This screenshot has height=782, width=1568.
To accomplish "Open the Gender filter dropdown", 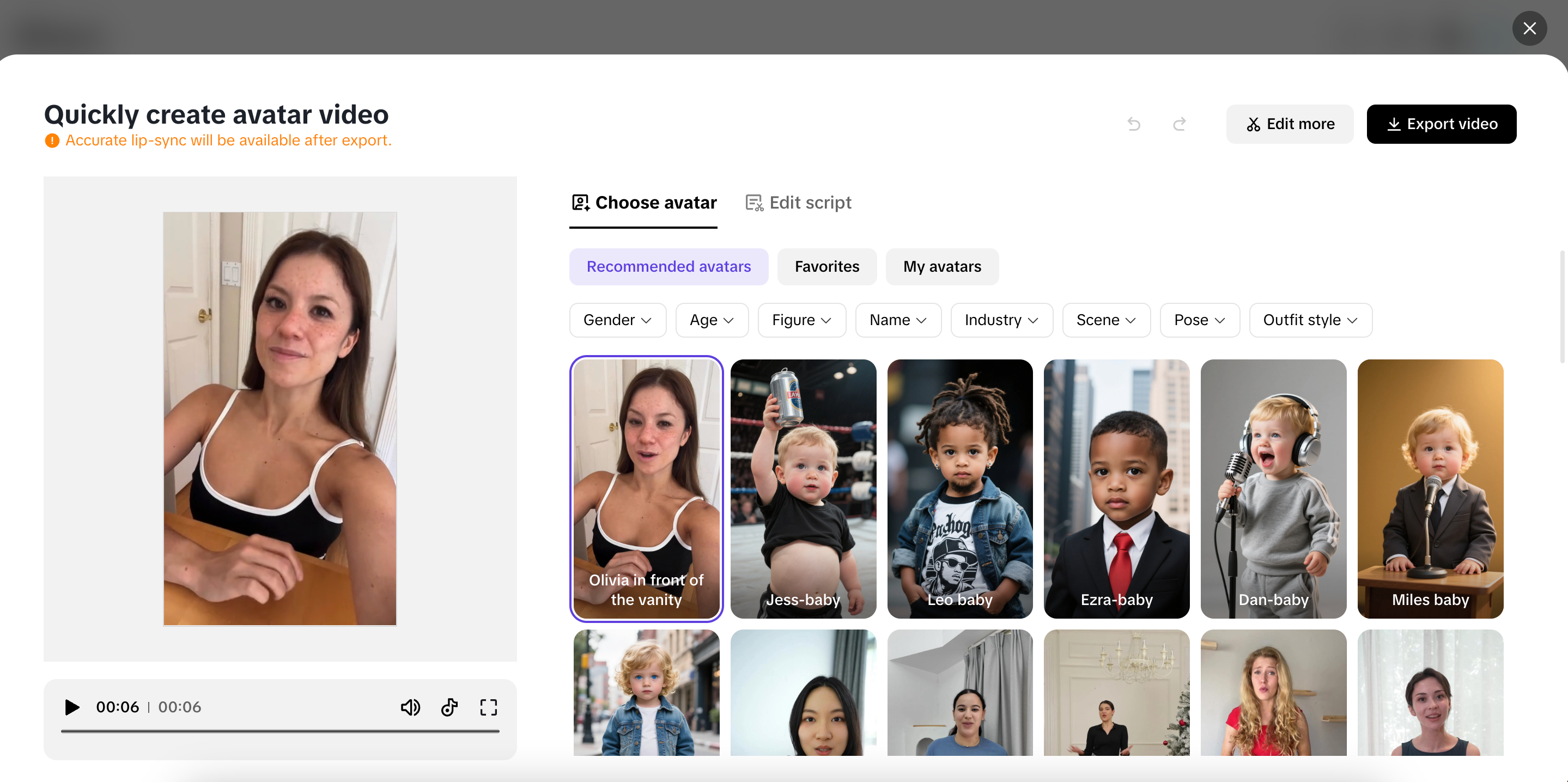I will tap(617, 320).
